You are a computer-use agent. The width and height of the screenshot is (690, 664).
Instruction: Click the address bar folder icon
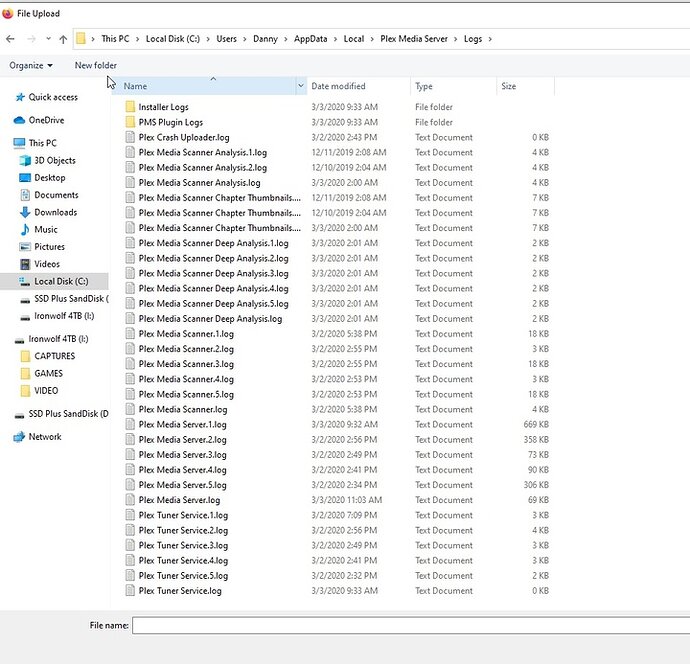coord(81,39)
